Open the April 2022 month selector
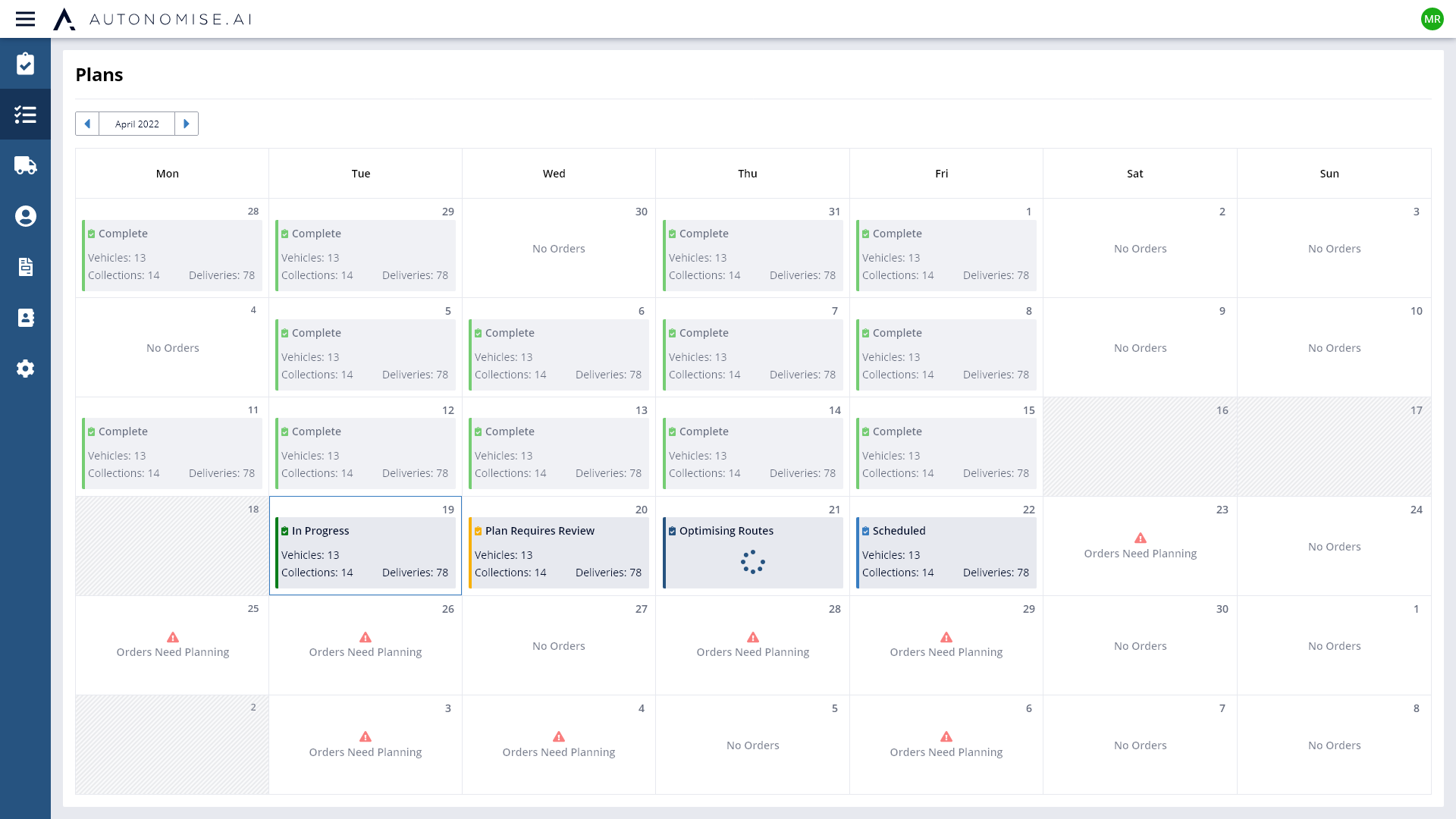Screen dimensions: 1456x819 click(x=137, y=124)
